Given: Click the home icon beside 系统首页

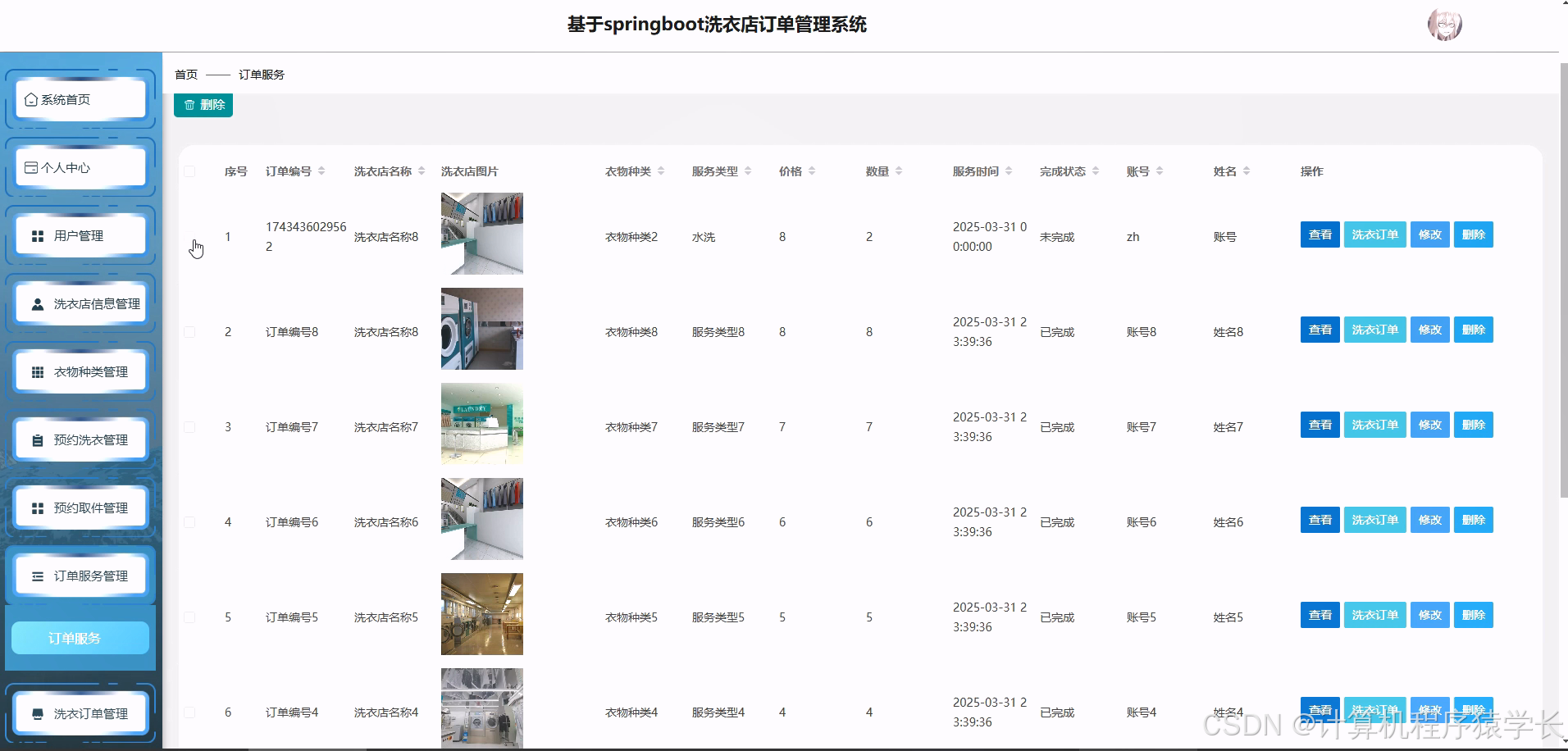Looking at the screenshot, I should pos(31,99).
